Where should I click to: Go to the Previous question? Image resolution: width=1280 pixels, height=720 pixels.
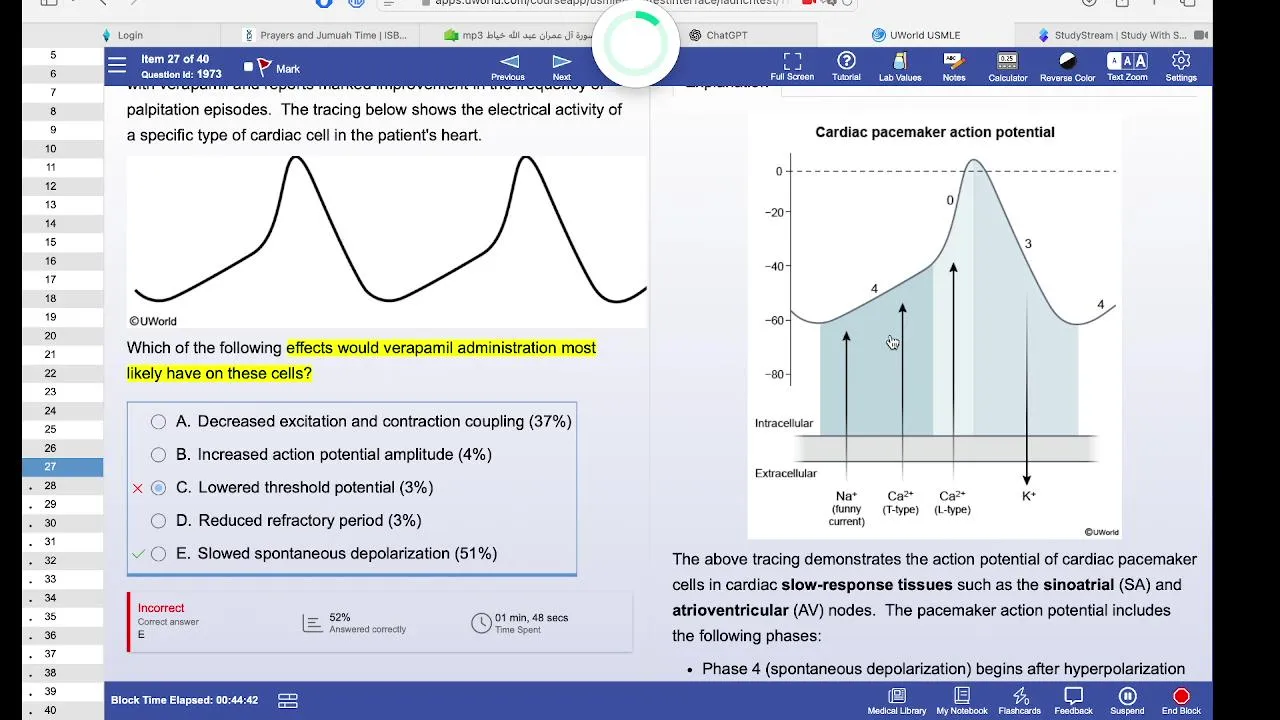pyautogui.click(x=508, y=68)
